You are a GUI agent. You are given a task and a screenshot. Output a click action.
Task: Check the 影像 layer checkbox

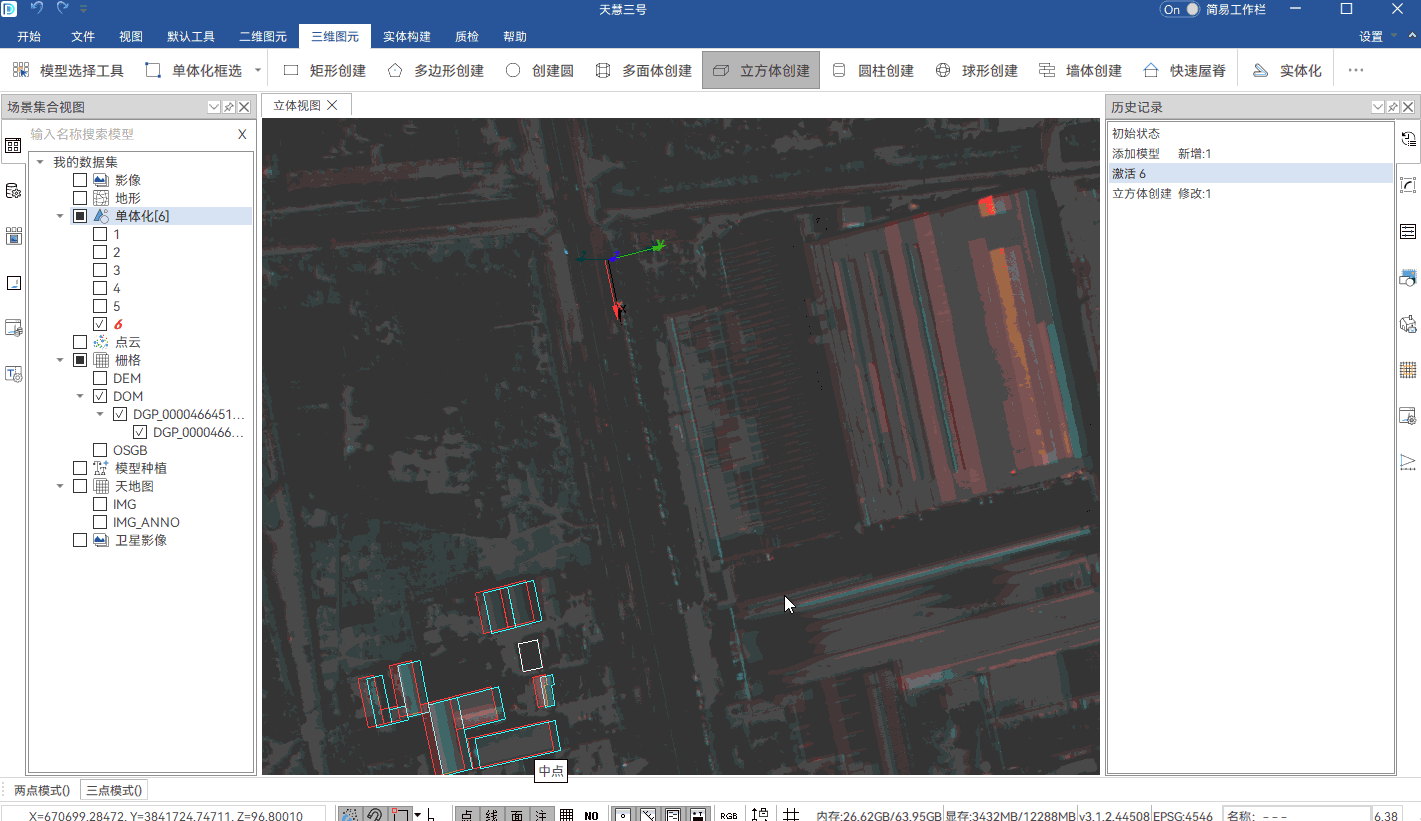pyautogui.click(x=80, y=180)
